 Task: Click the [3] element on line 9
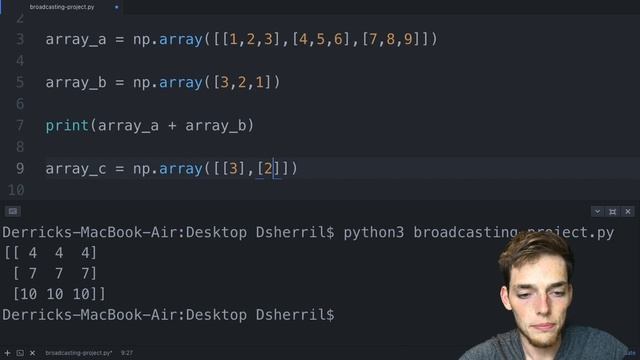point(233,169)
